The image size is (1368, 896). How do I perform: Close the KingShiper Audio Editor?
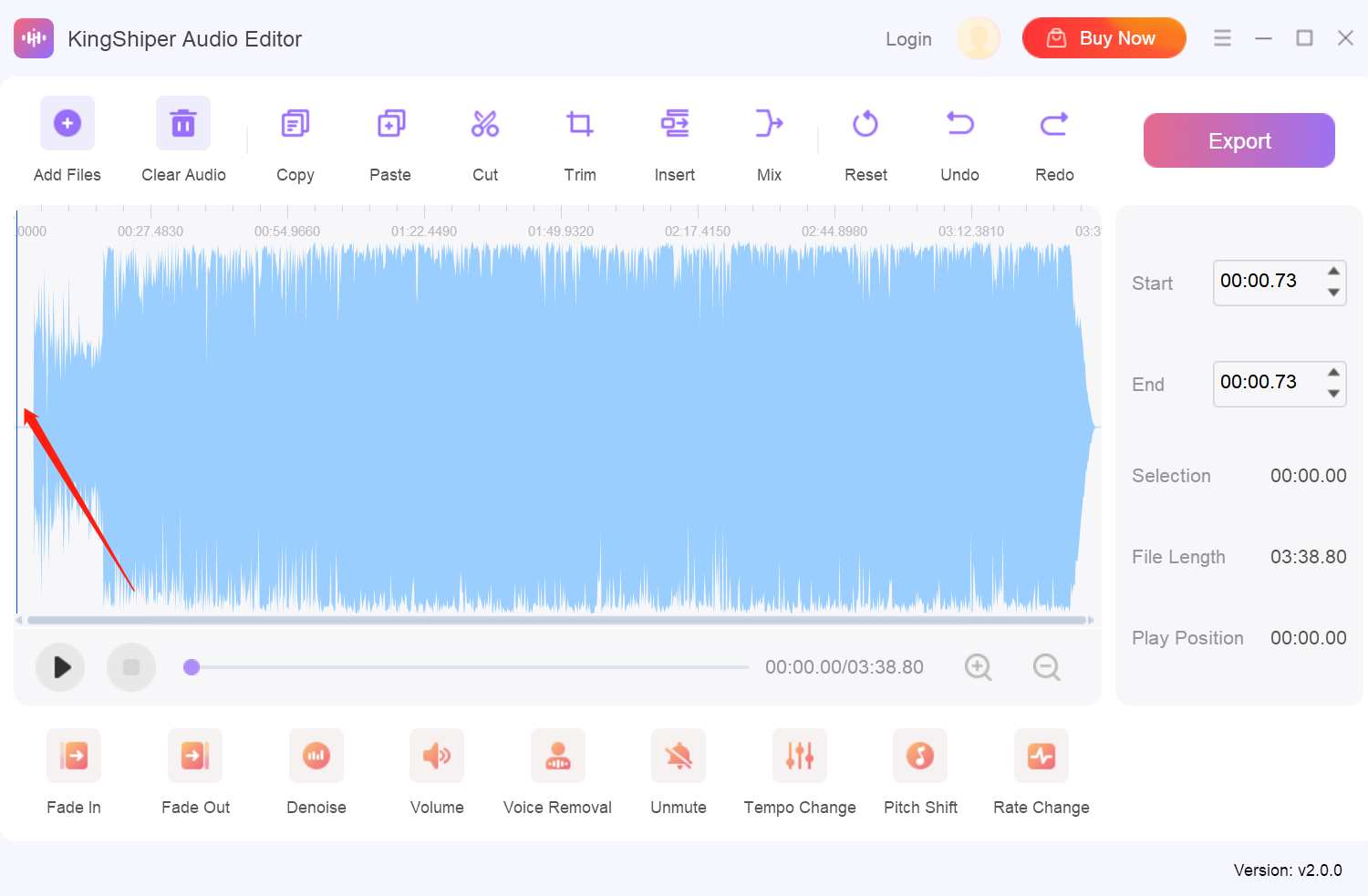click(1345, 38)
